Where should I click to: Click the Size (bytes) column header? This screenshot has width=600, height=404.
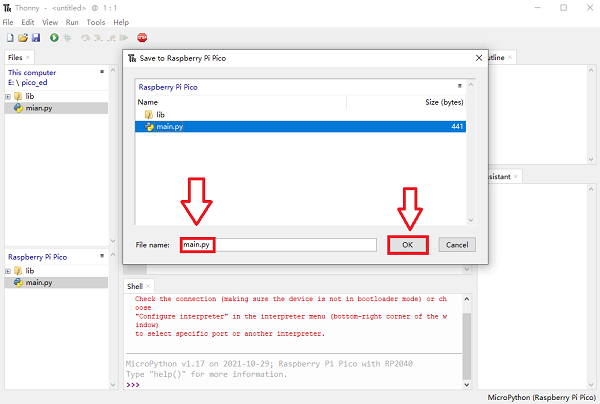pyautogui.click(x=406, y=102)
